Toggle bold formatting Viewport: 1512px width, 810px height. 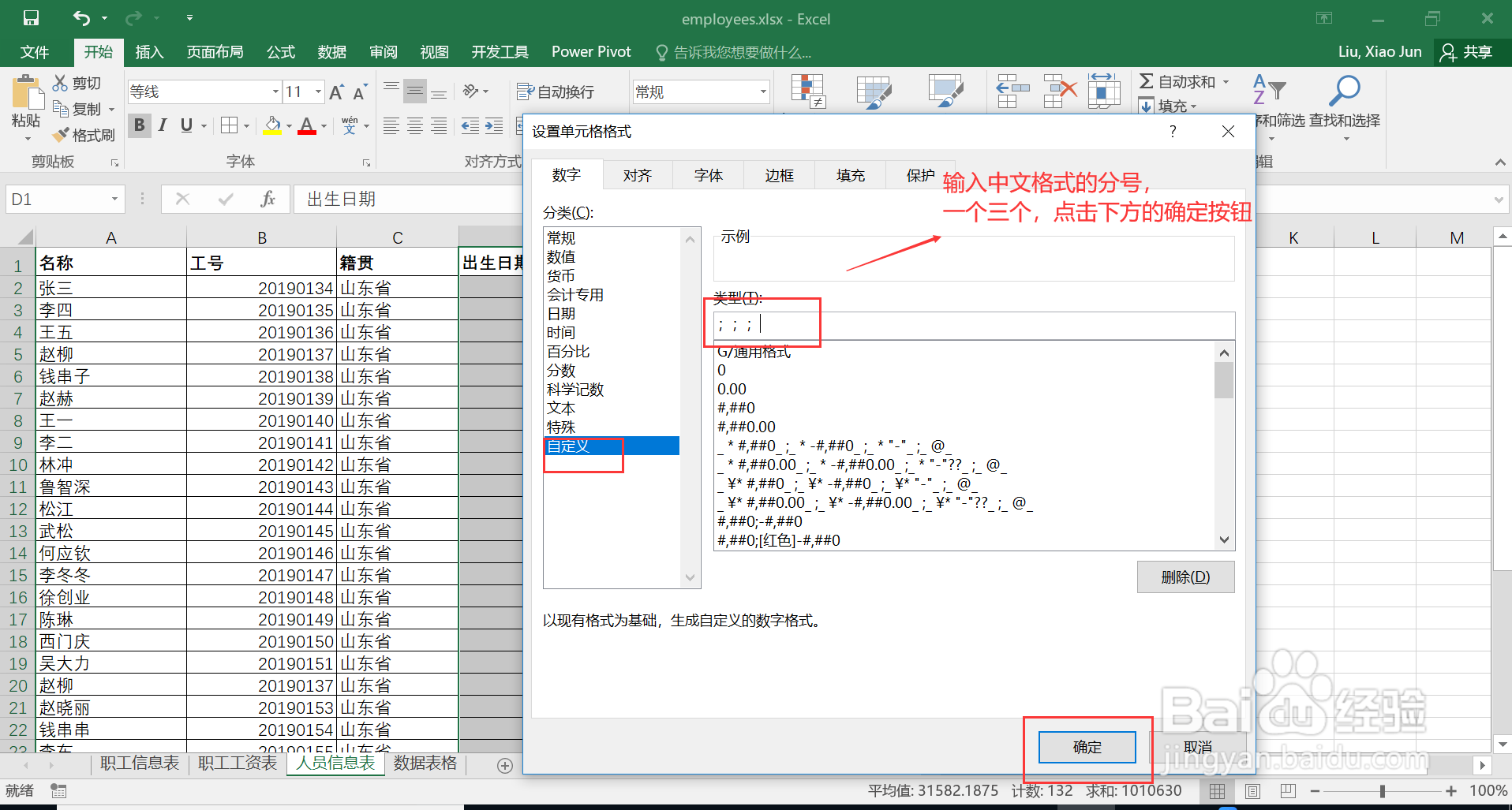[x=139, y=125]
